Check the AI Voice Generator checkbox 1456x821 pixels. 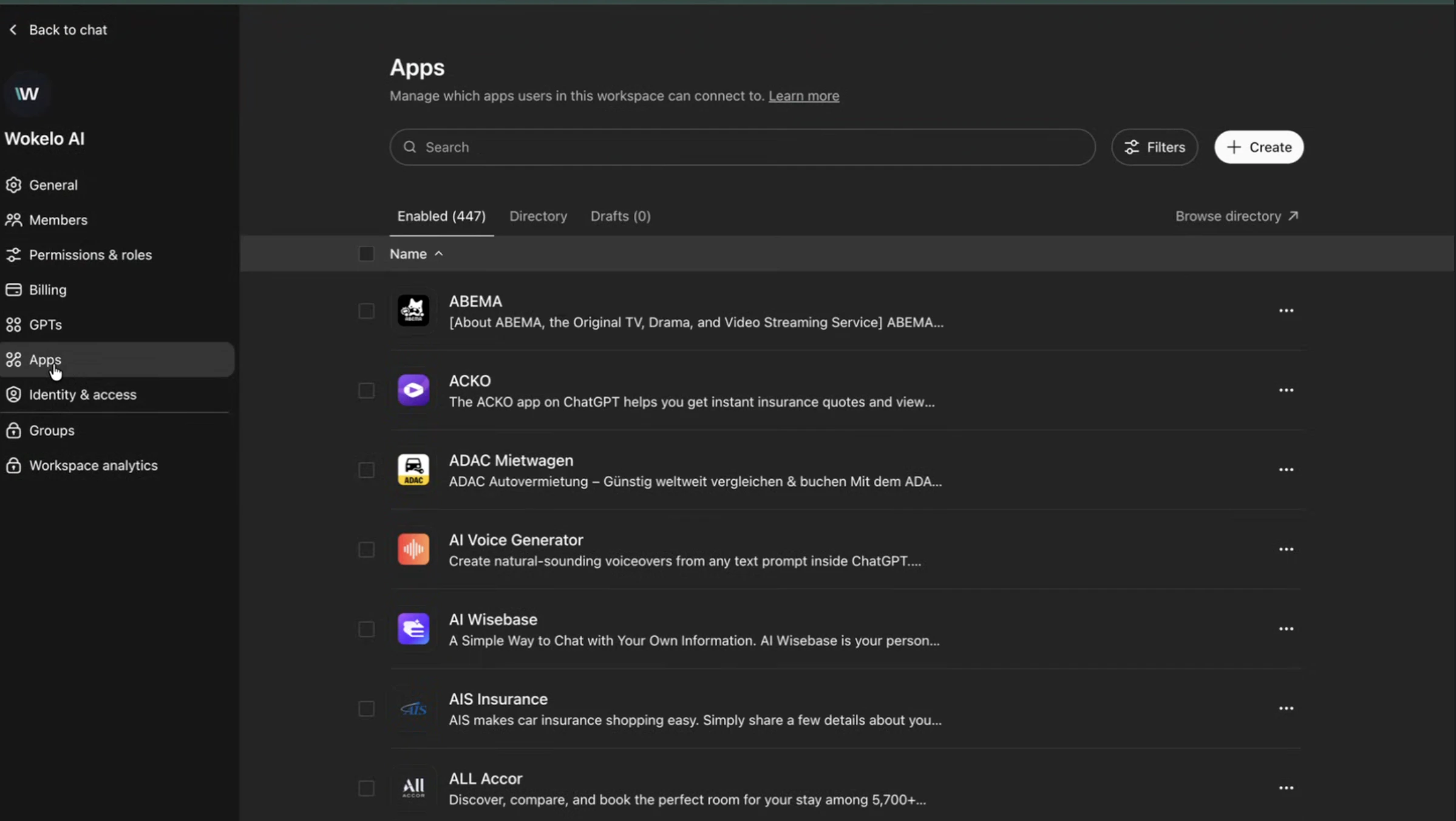[x=366, y=550]
